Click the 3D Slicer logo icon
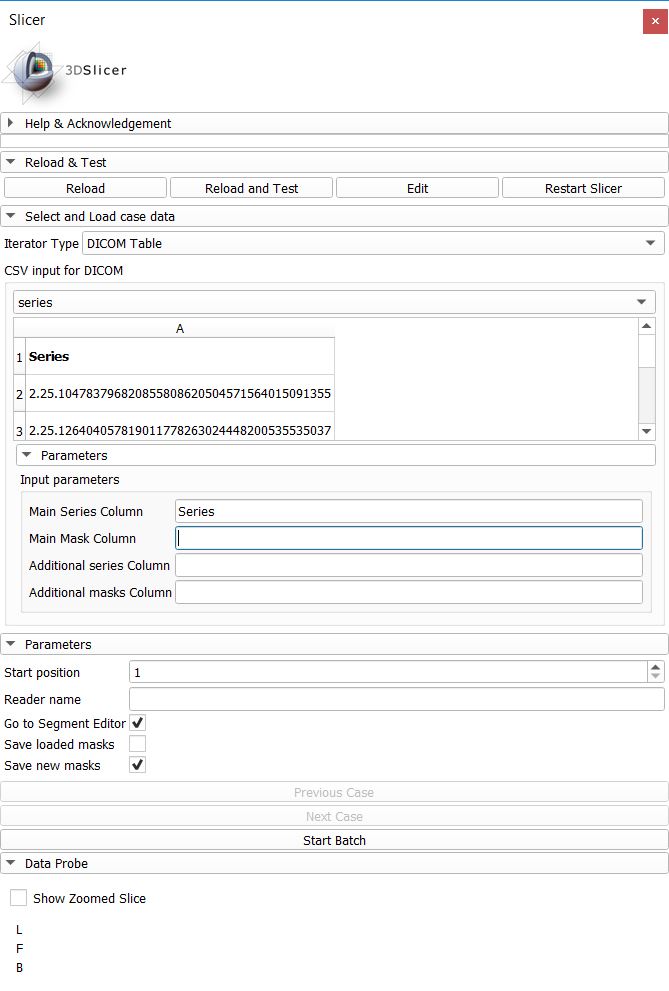This screenshot has height=991, width=669. coord(33,71)
